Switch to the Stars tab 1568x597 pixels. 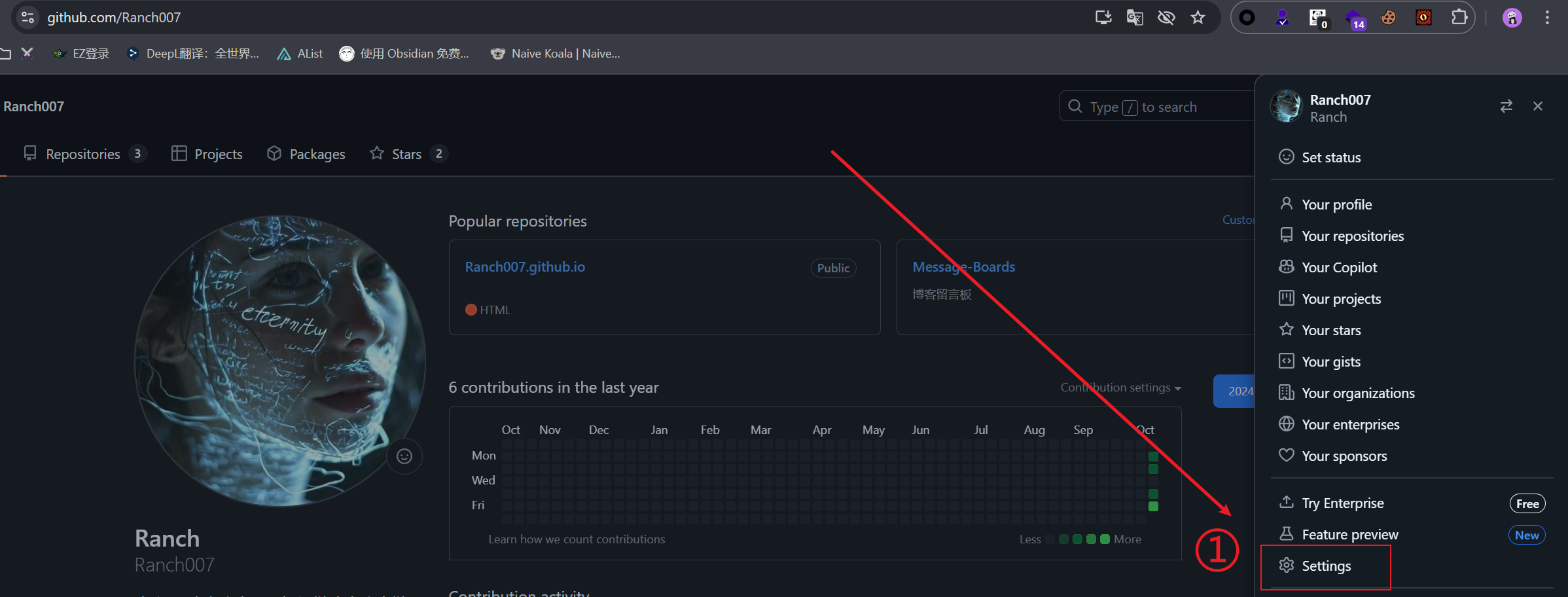tap(406, 154)
